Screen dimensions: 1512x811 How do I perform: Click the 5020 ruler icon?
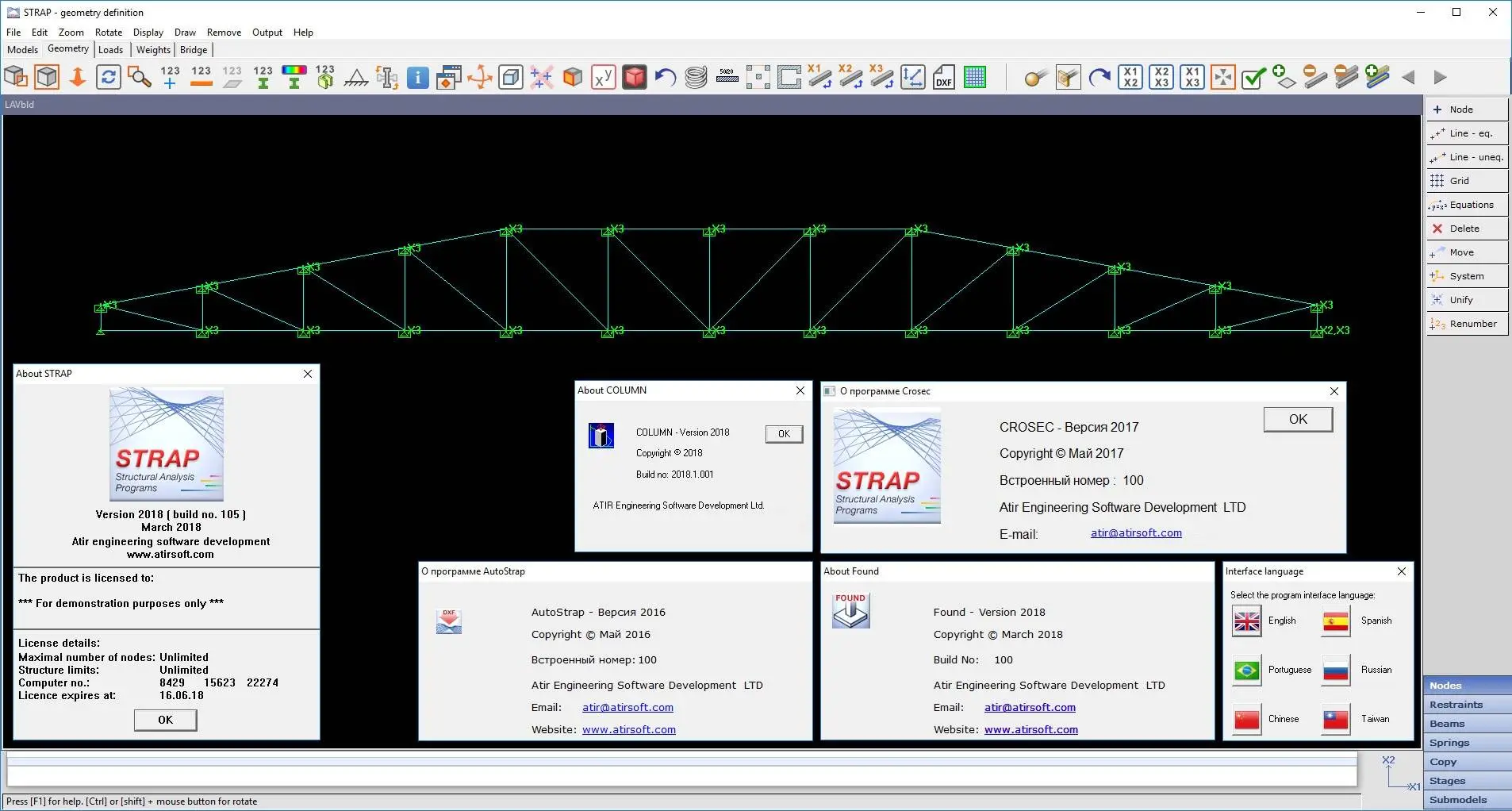point(727,77)
